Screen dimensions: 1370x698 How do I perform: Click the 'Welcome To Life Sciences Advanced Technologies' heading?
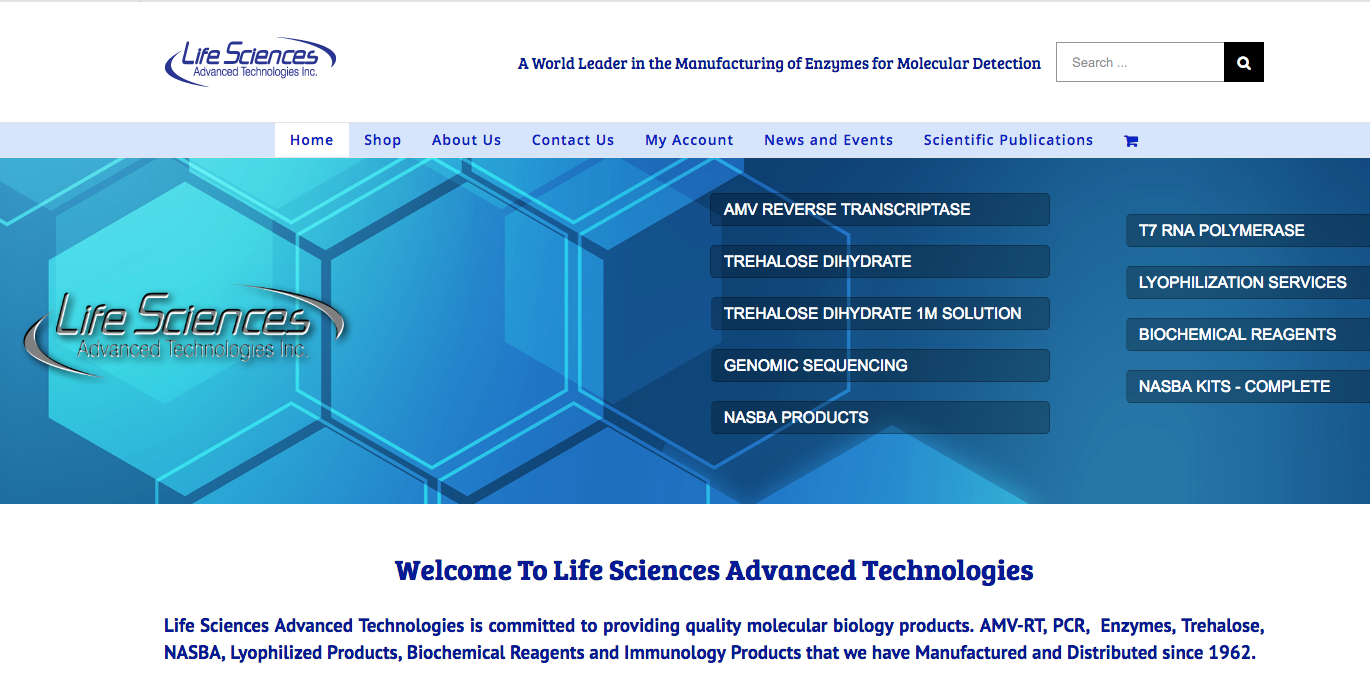714,571
